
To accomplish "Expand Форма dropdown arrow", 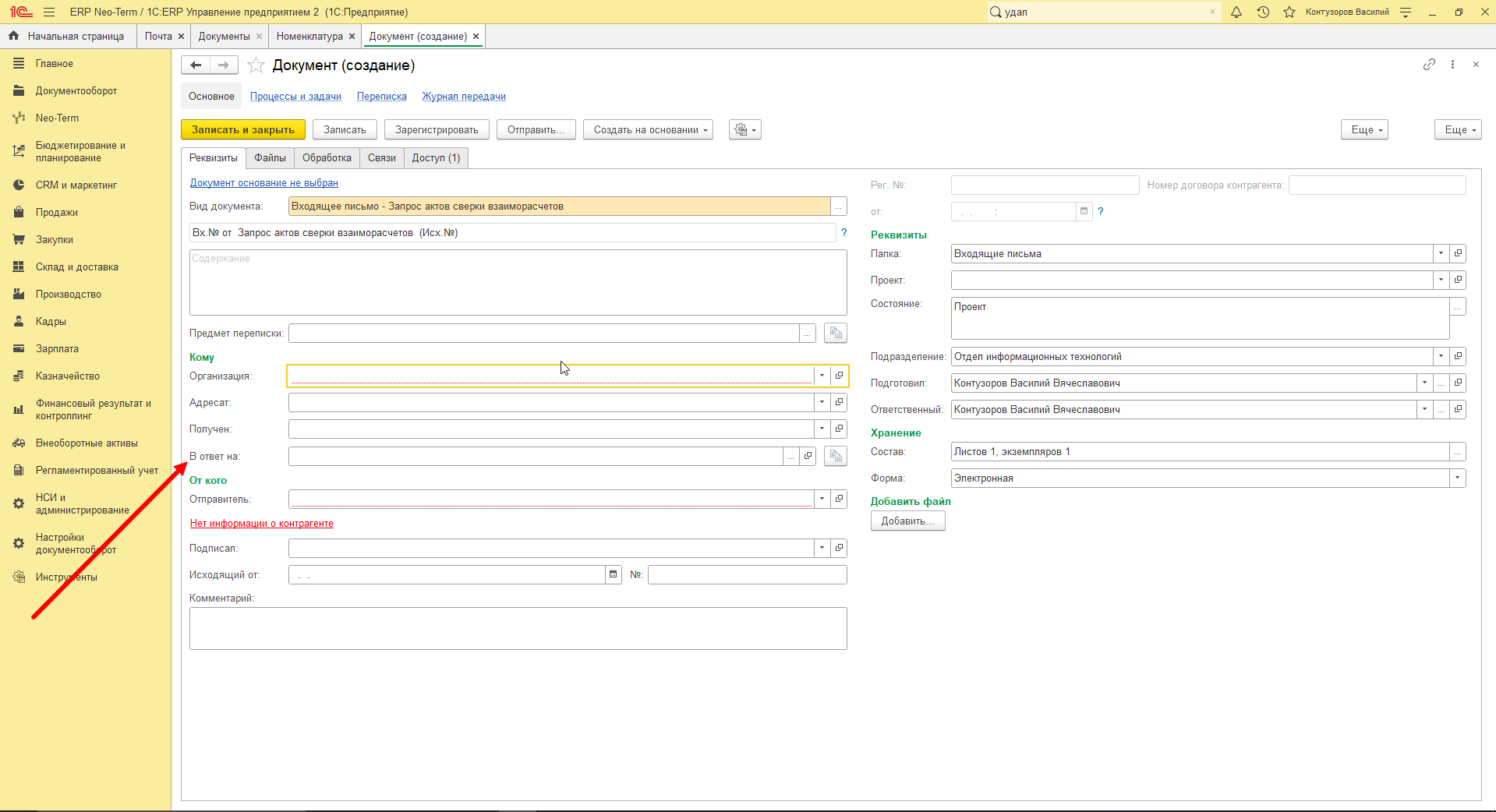I will click(1457, 478).
